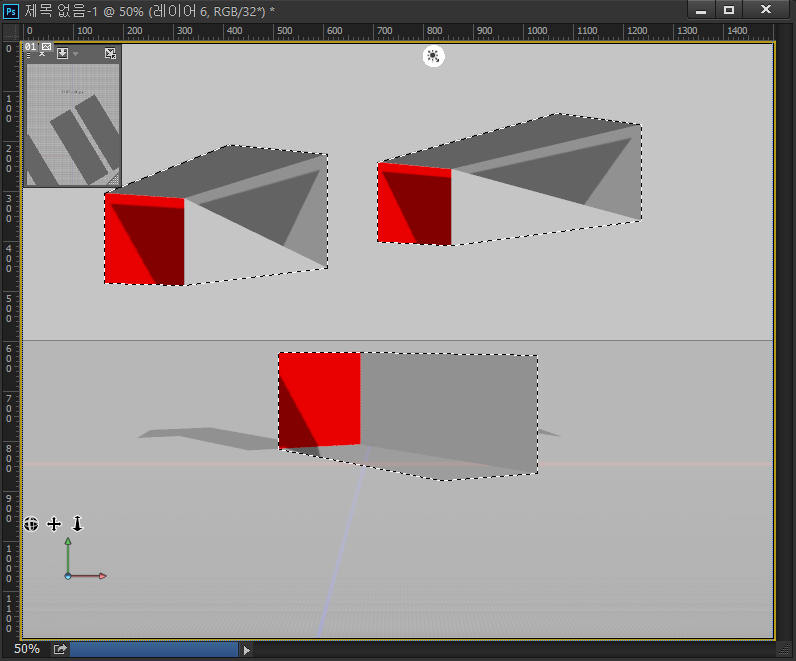
Task: Click the blue status bar progress area
Action: click(x=154, y=649)
